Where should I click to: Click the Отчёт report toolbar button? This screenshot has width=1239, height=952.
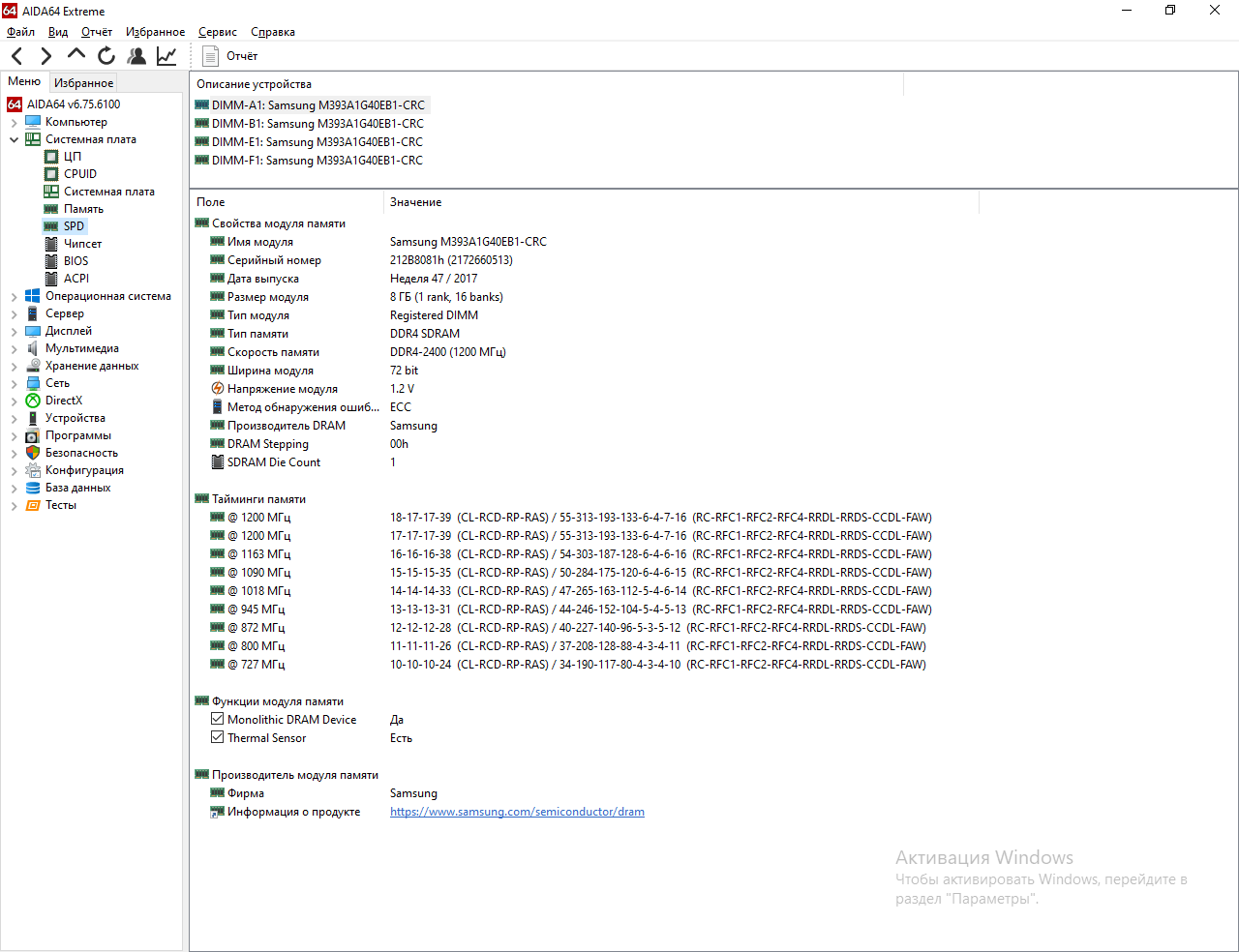point(230,56)
